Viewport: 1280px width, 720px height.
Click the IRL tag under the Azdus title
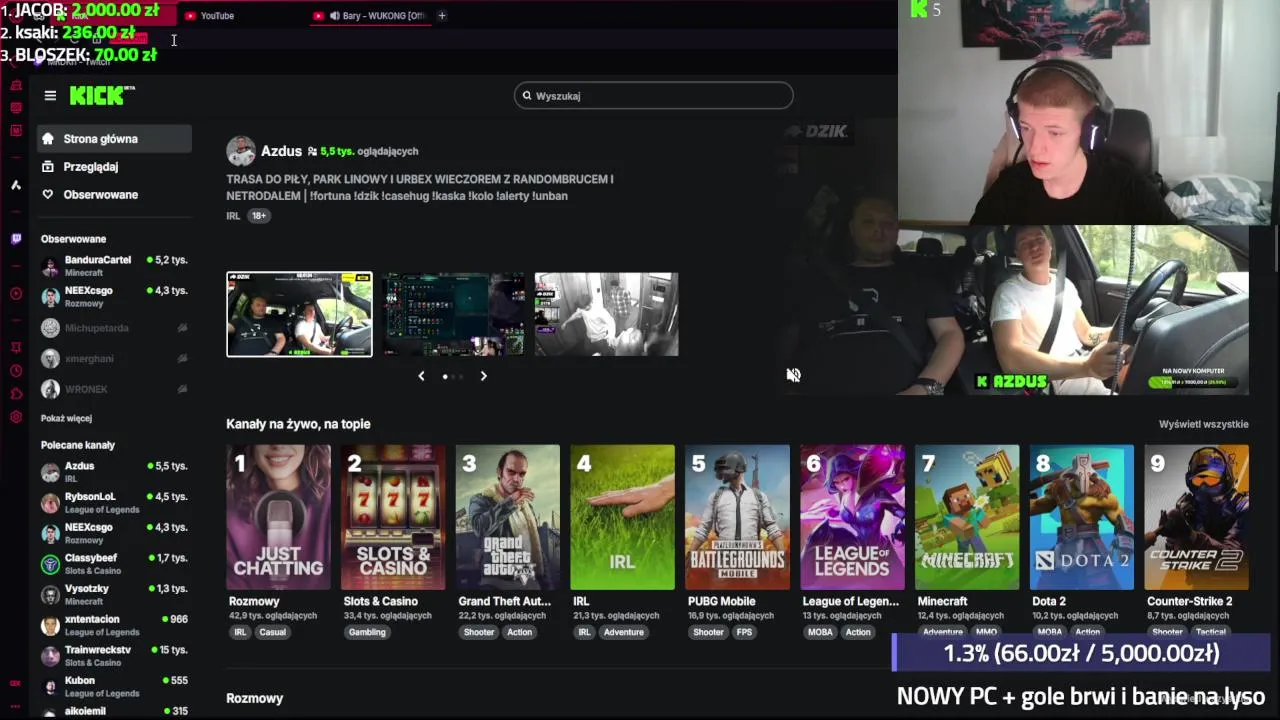tap(233, 216)
